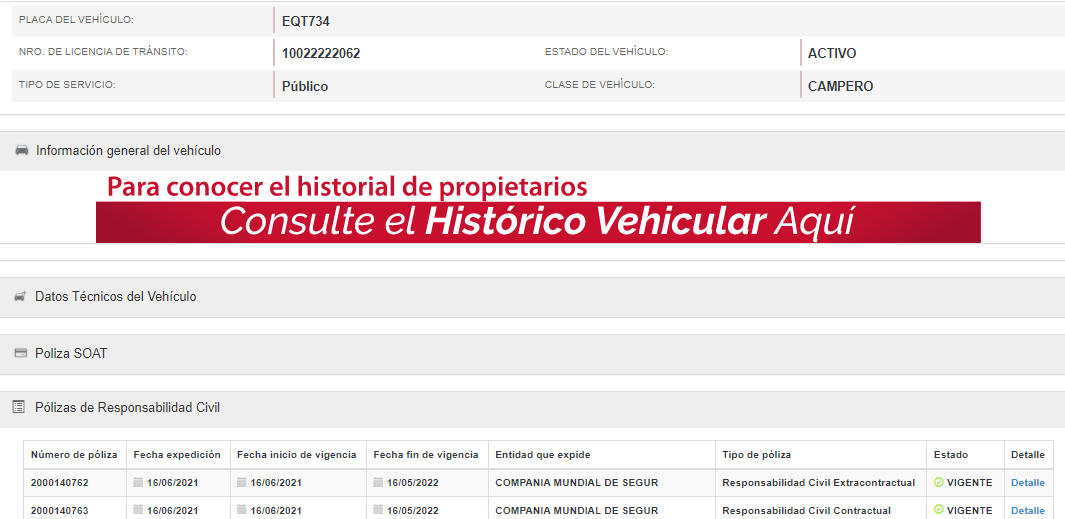Open Detalle link for the Extracontractual policy
This screenshot has width=1065, height=519.
pyautogui.click(x=1027, y=483)
